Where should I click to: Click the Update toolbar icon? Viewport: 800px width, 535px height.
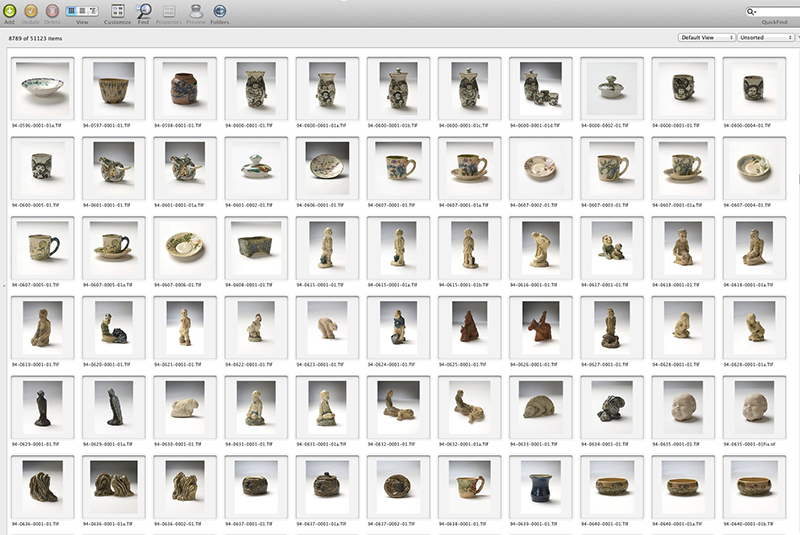[30, 10]
